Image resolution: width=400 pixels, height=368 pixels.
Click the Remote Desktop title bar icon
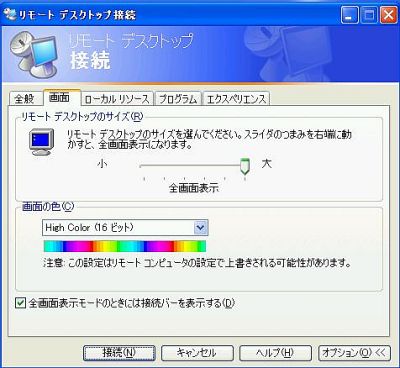(x=9, y=14)
